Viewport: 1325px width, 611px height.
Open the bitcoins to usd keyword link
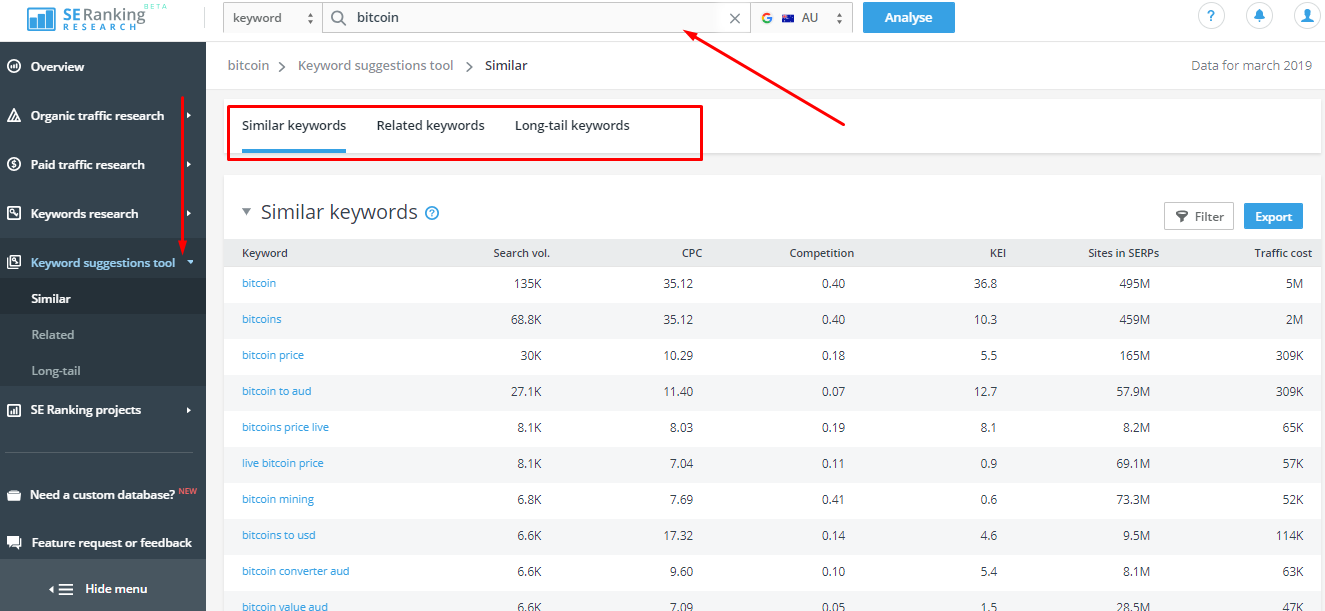pos(279,536)
